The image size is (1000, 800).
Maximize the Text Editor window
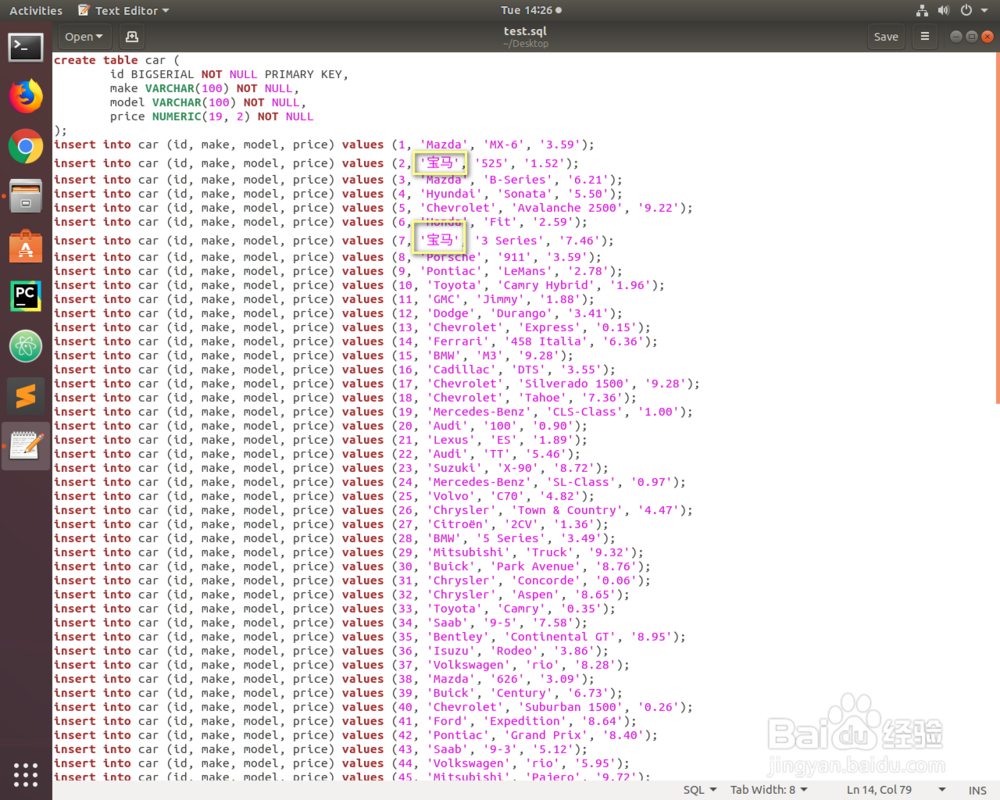coord(971,36)
